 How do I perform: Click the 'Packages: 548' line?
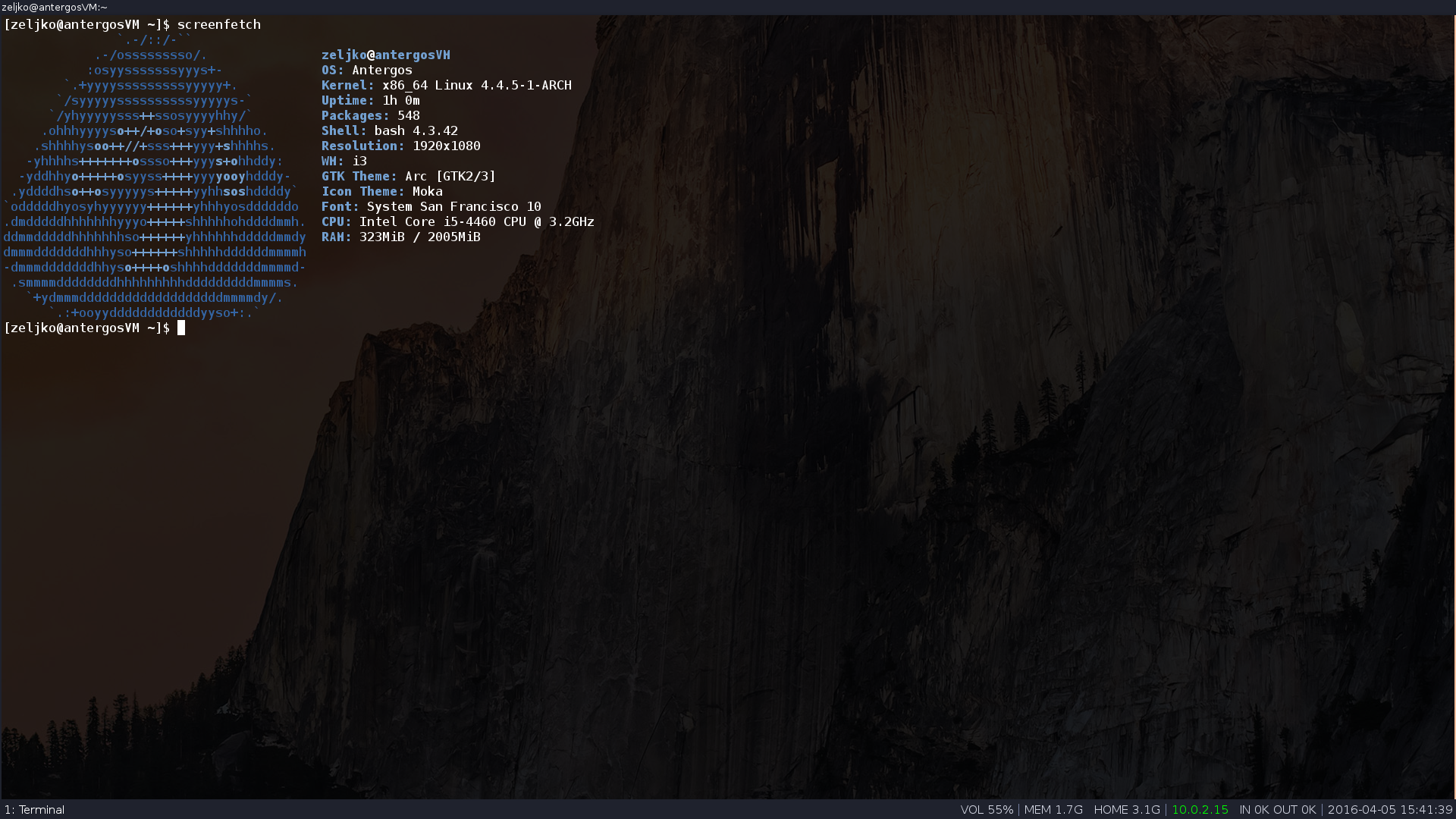[370, 115]
